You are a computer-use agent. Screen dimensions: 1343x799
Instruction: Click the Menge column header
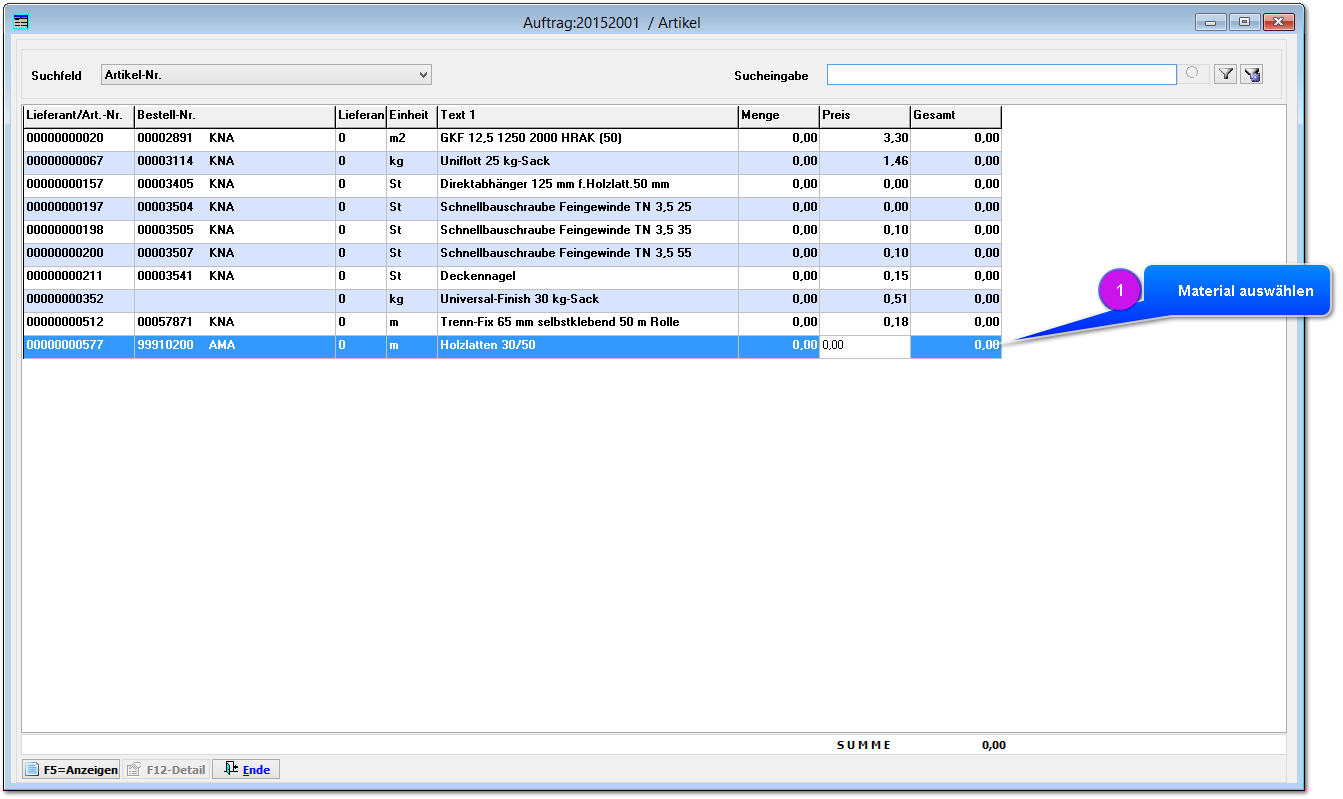[x=779, y=116]
